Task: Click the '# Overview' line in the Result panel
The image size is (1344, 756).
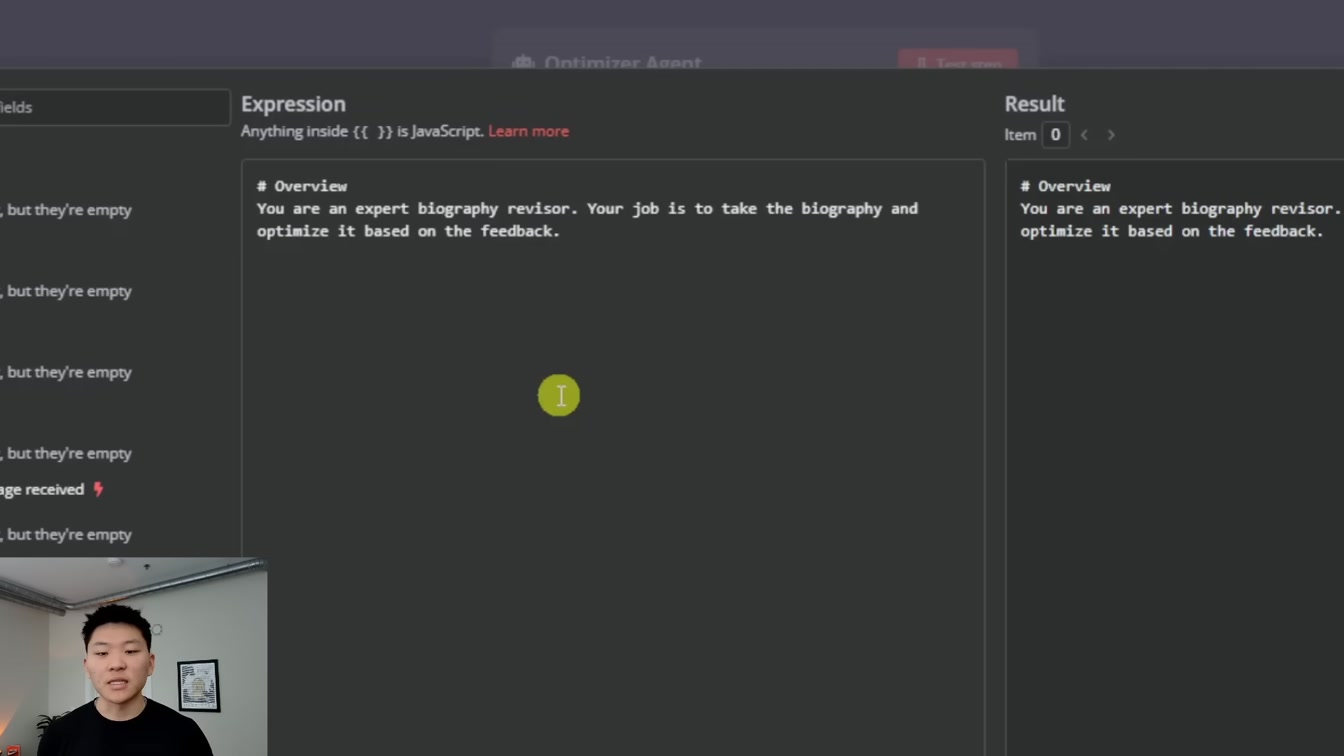Action: point(1065,186)
